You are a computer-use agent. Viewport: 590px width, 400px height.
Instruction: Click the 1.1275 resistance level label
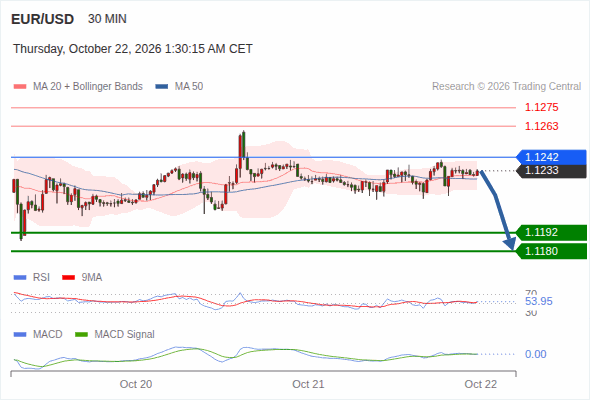click(541, 108)
